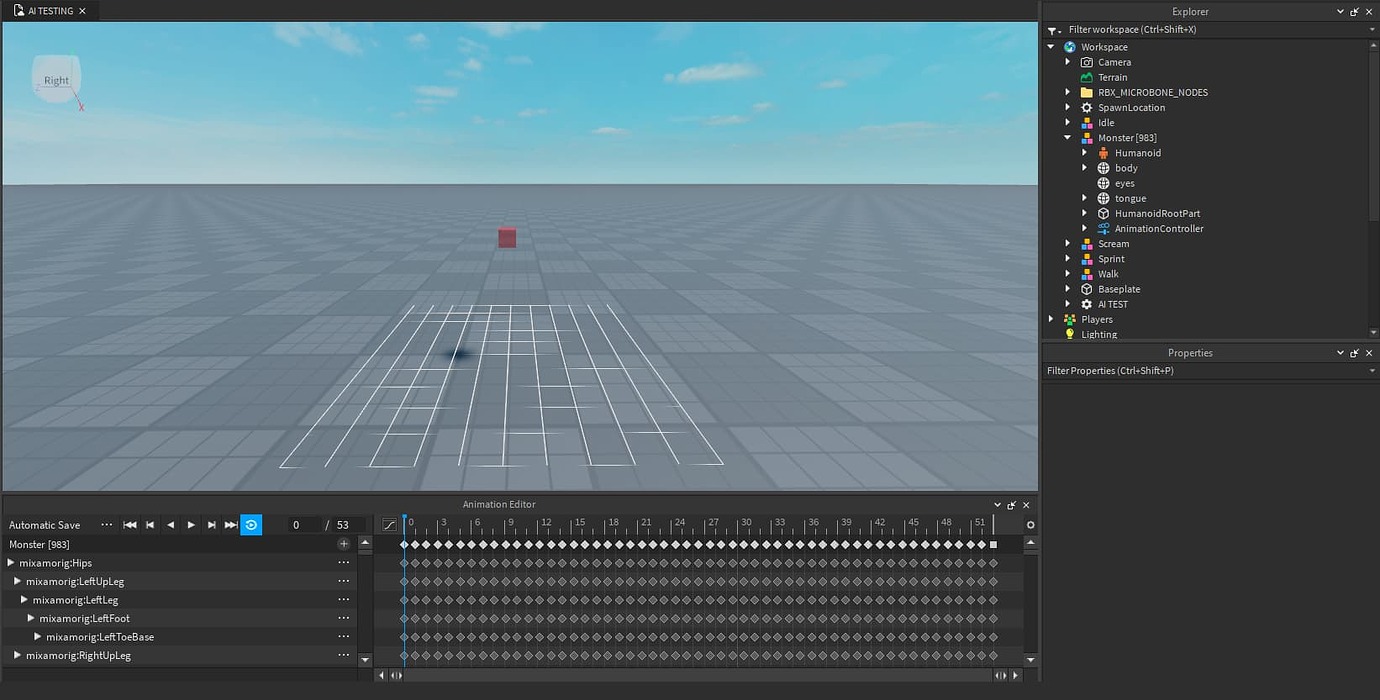Expand the Scream animation in Explorer
This screenshot has width=1380, height=700.
pyautogui.click(x=1068, y=243)
